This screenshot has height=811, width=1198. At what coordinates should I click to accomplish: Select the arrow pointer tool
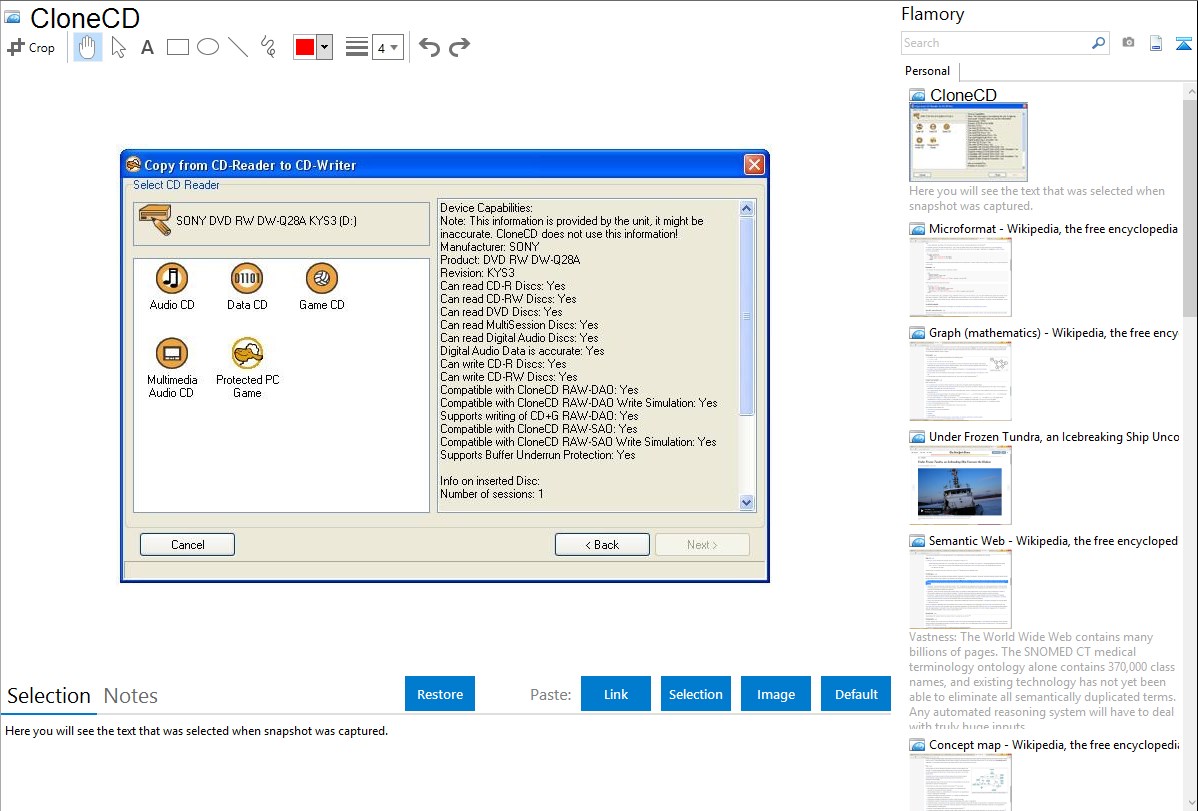pos(118,47)
